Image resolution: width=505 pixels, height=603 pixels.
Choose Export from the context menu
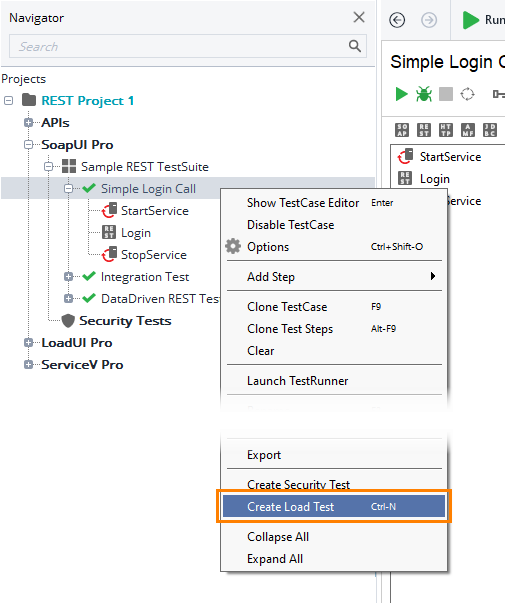(x=334, y=455)
